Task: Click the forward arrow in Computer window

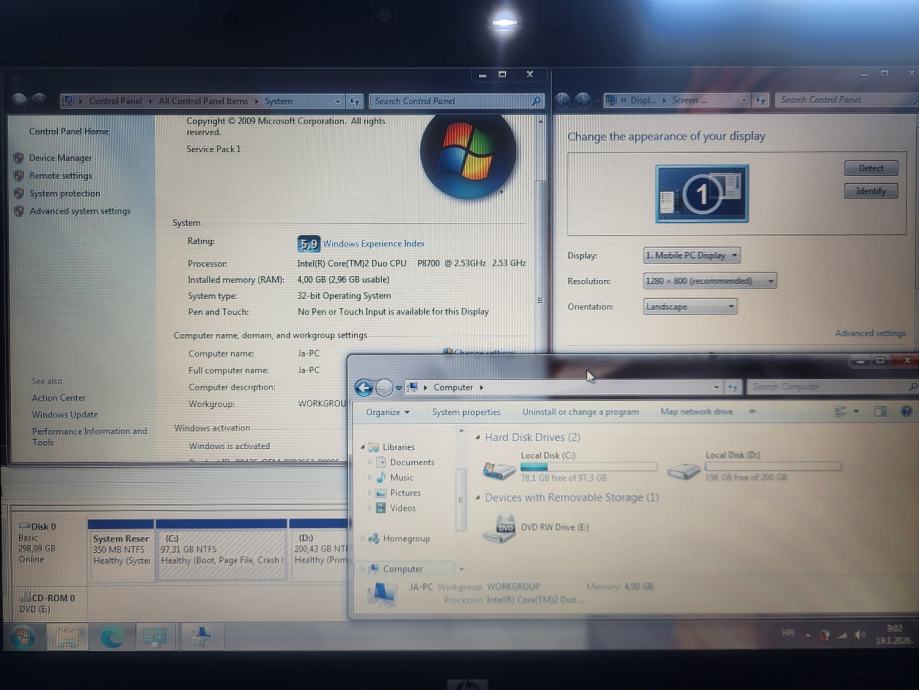Action: point(384,388)
